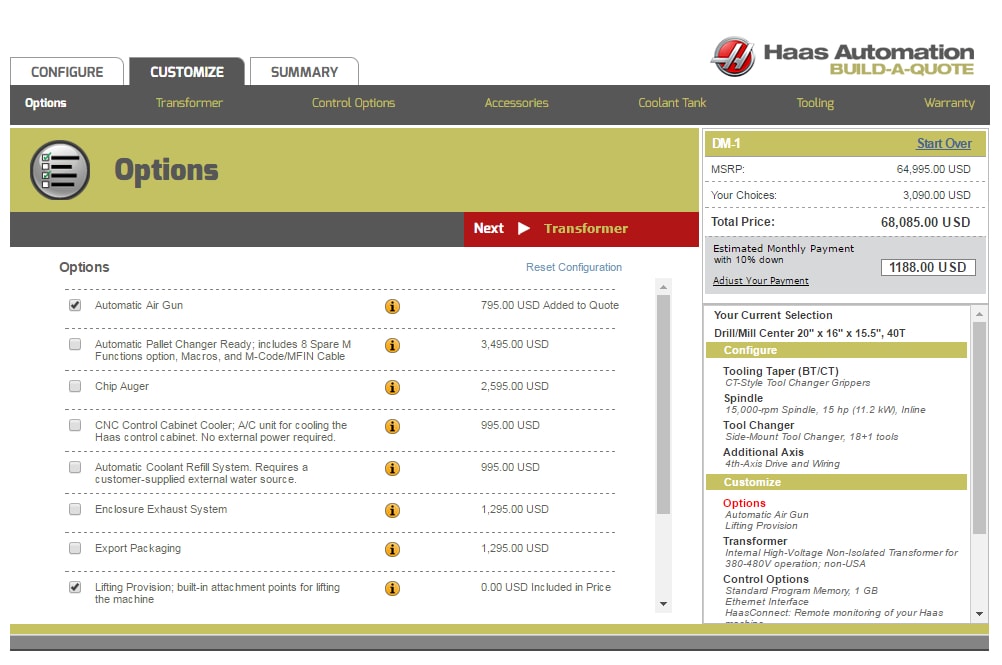Screen dimensions: 1002x665
Task: Go to the Coolant Tank section
Action: [672, 103]
